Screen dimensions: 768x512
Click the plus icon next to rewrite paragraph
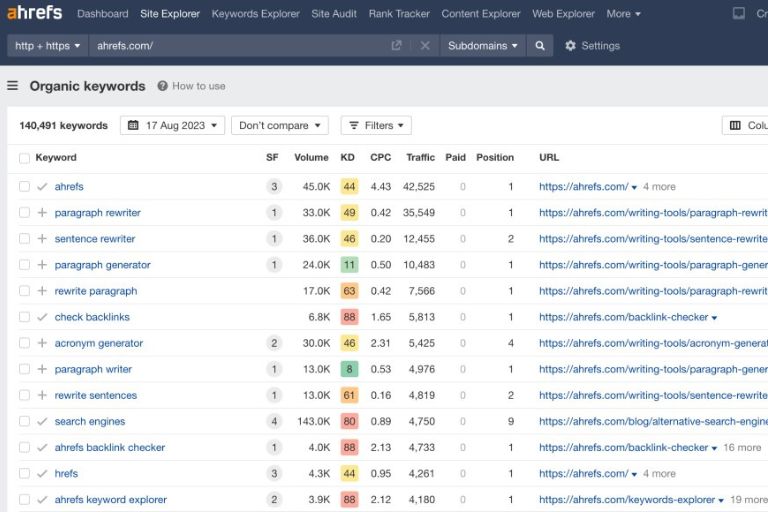pyautogui.click(x=42, y=291)
